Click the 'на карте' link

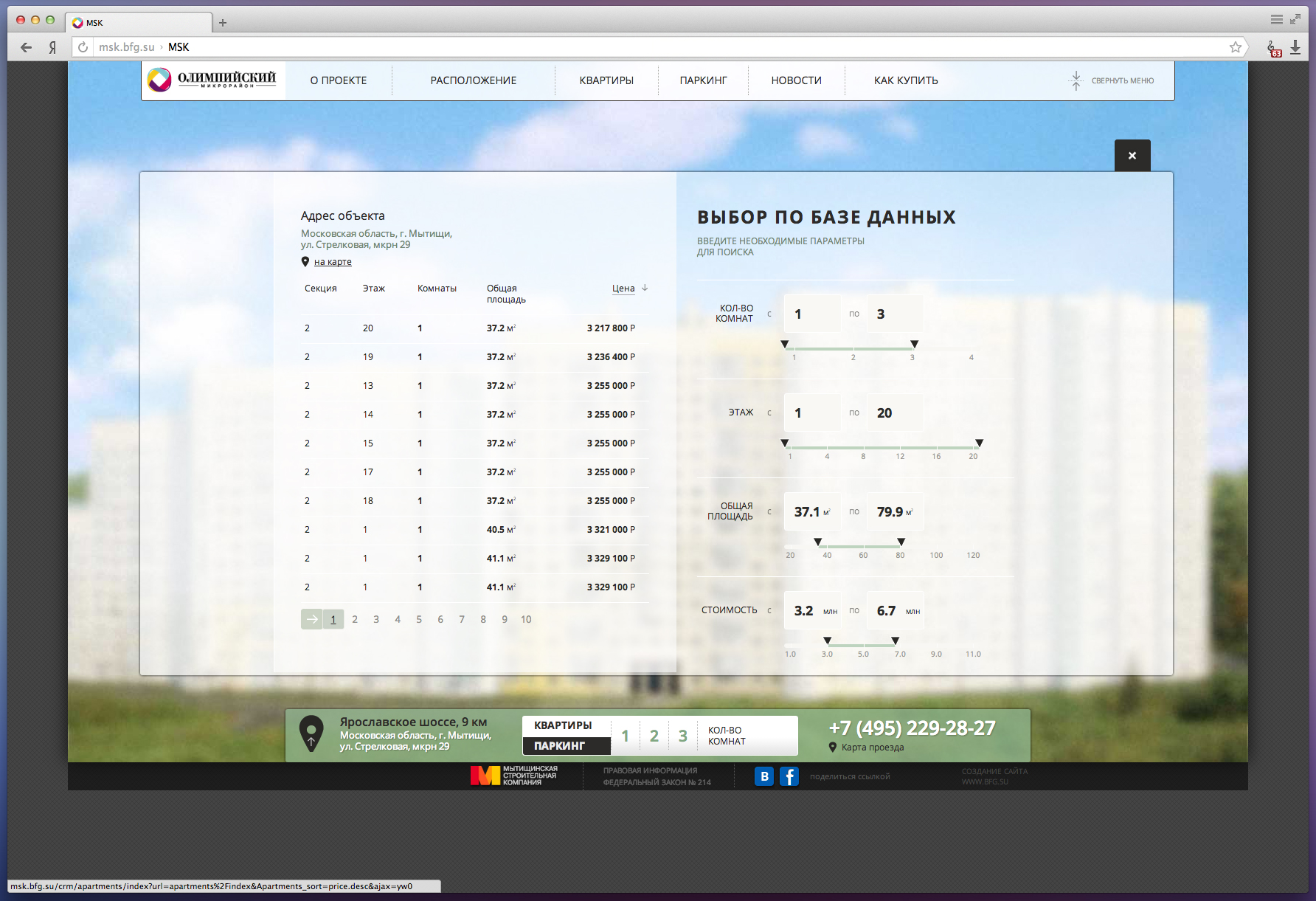(x=333, y=262)
